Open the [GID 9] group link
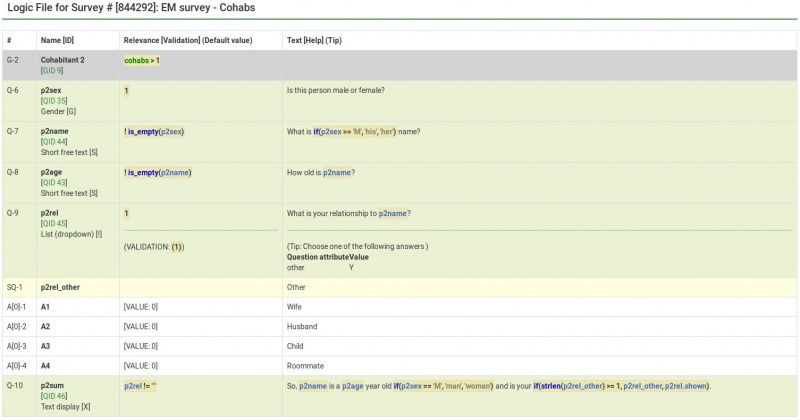The width and height of the screenshot is (800, 420). (52, 71)
